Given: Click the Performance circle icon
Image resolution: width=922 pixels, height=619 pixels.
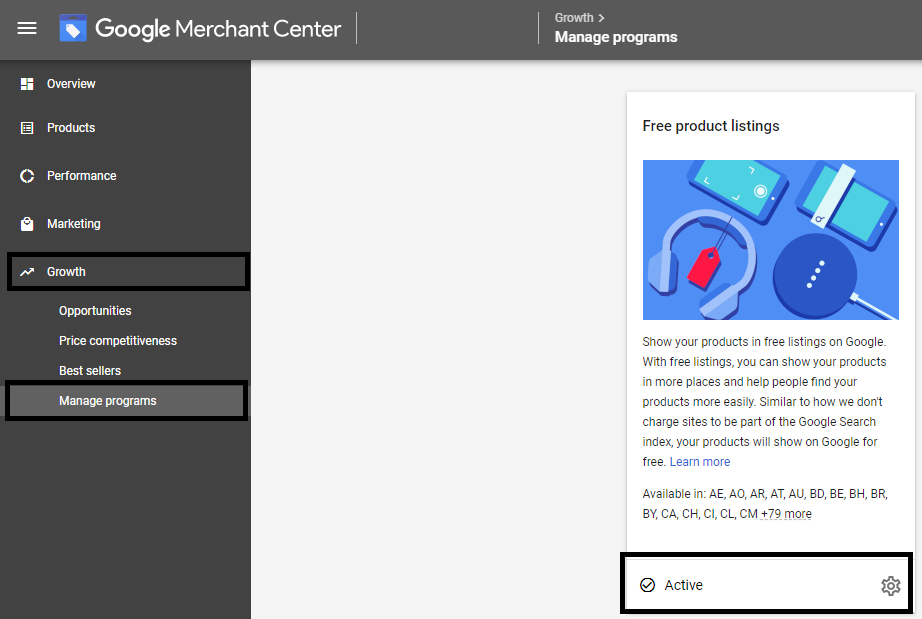Looking at the screenshot, I should point(27,176).
